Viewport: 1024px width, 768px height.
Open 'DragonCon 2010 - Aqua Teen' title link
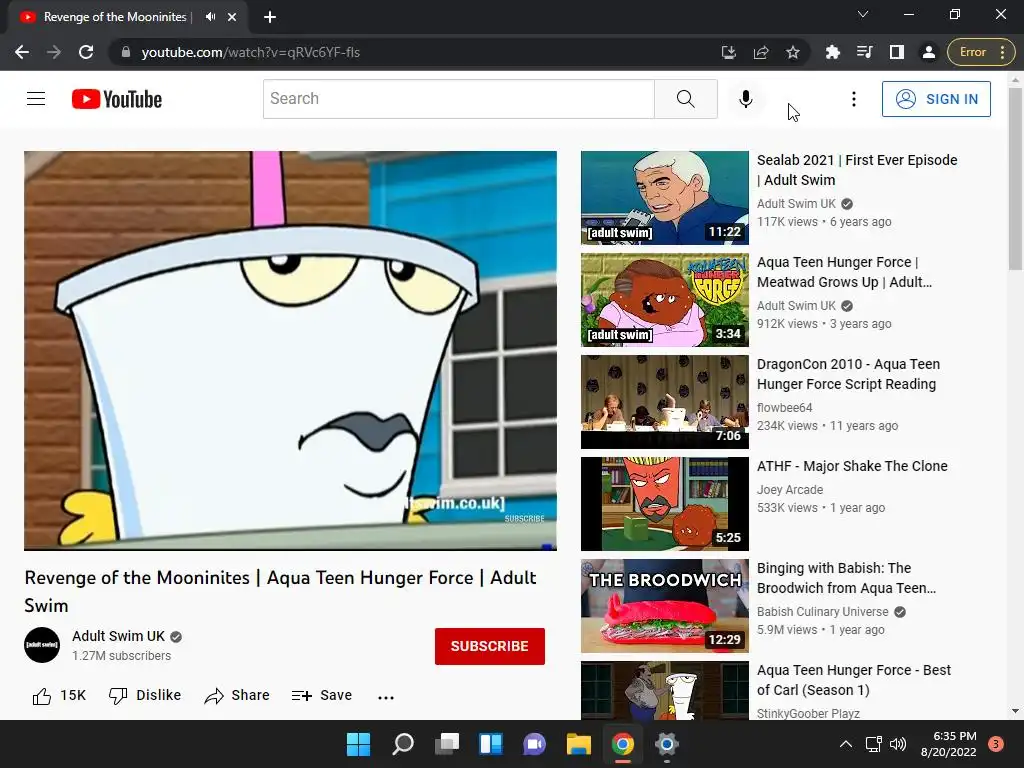tap(848, 374)
